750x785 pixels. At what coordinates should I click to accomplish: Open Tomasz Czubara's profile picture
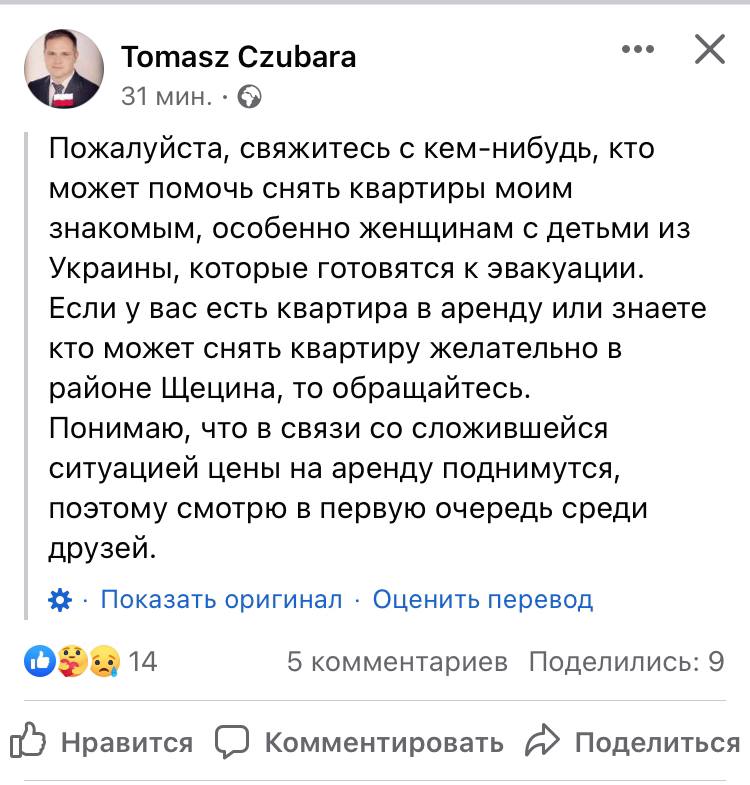[63, 68]
